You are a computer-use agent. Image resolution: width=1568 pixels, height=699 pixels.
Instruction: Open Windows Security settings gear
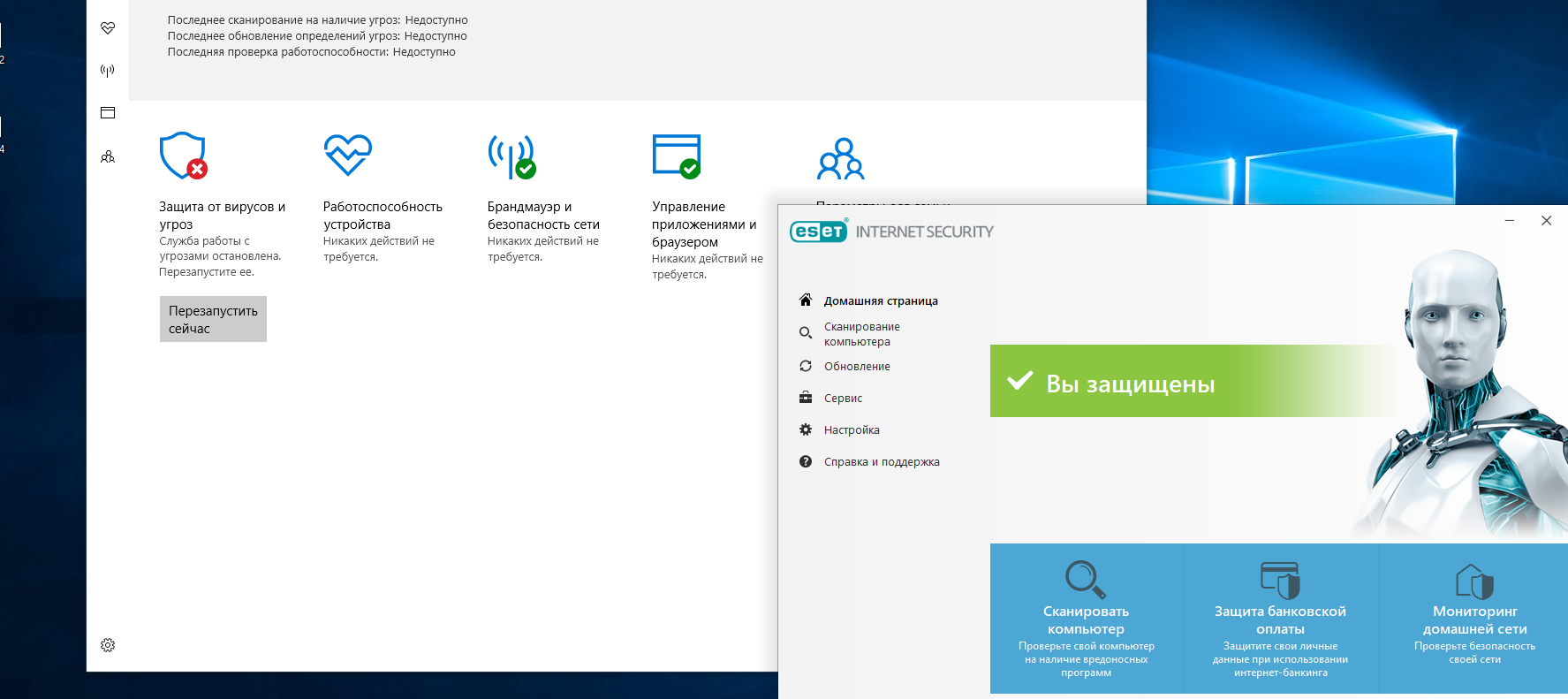click(x=108, y=645)
